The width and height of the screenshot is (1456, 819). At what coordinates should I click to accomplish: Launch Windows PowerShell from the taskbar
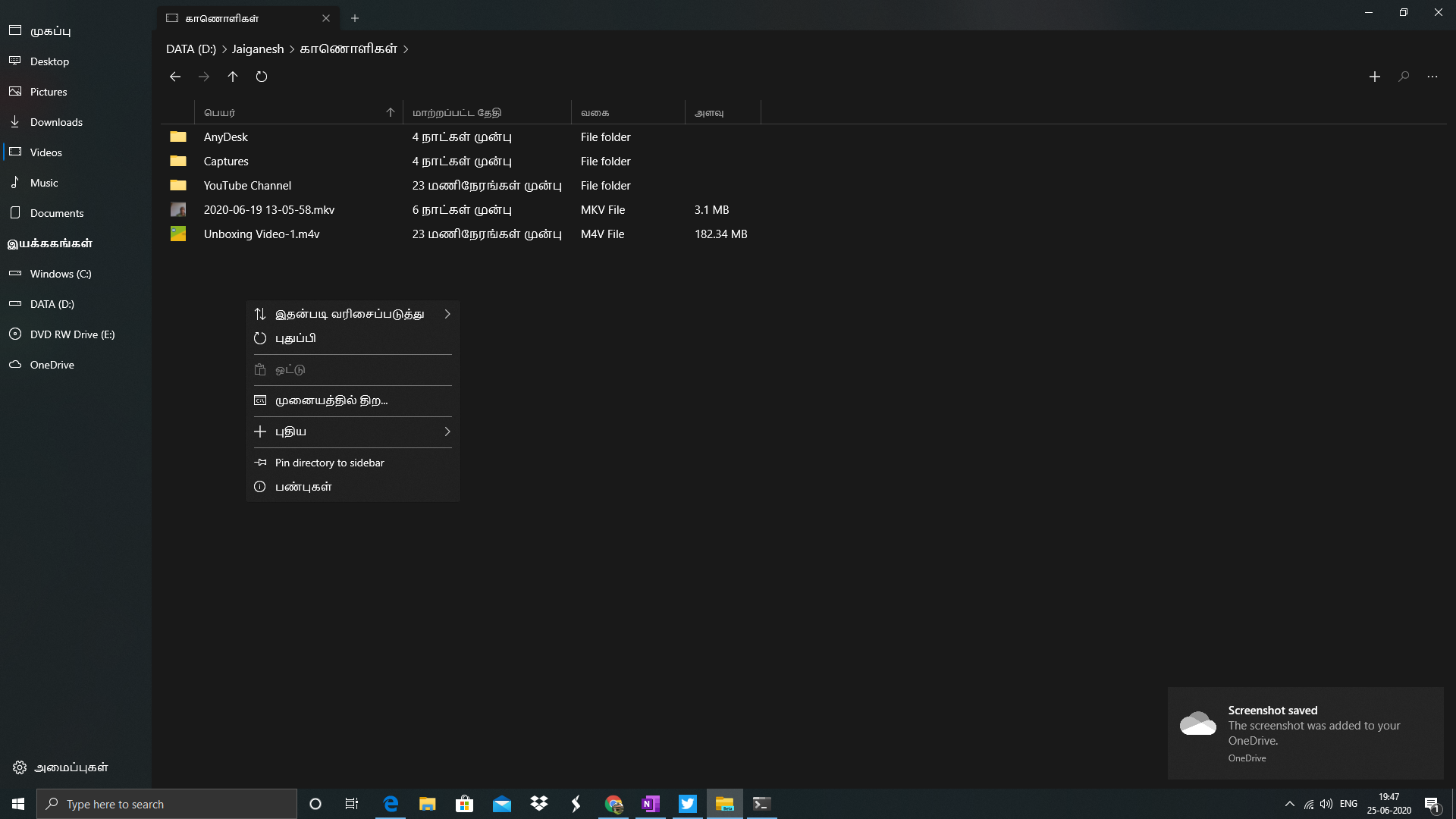[761, 803]
